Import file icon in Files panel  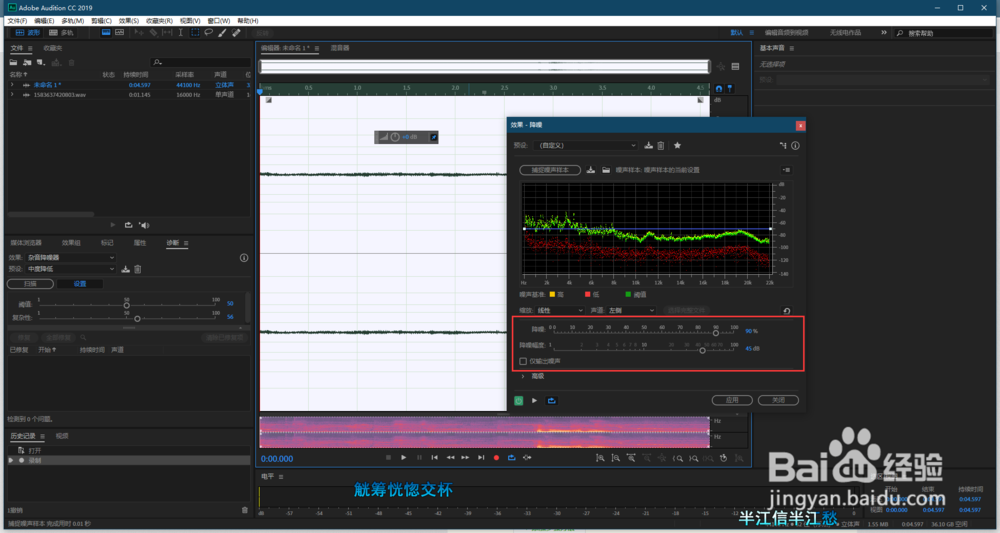click(x=27, y=62)
